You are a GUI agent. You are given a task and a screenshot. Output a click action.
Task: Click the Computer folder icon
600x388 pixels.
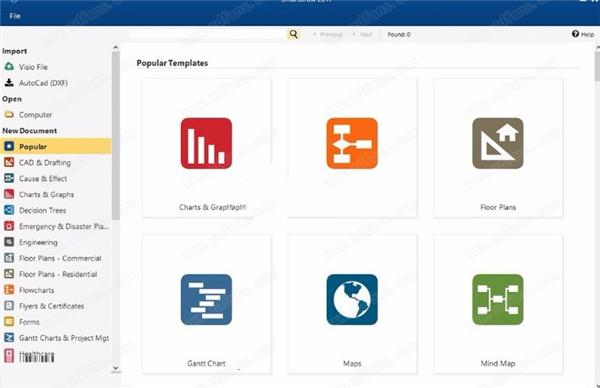pyautogui.click(x=9, y=114)
